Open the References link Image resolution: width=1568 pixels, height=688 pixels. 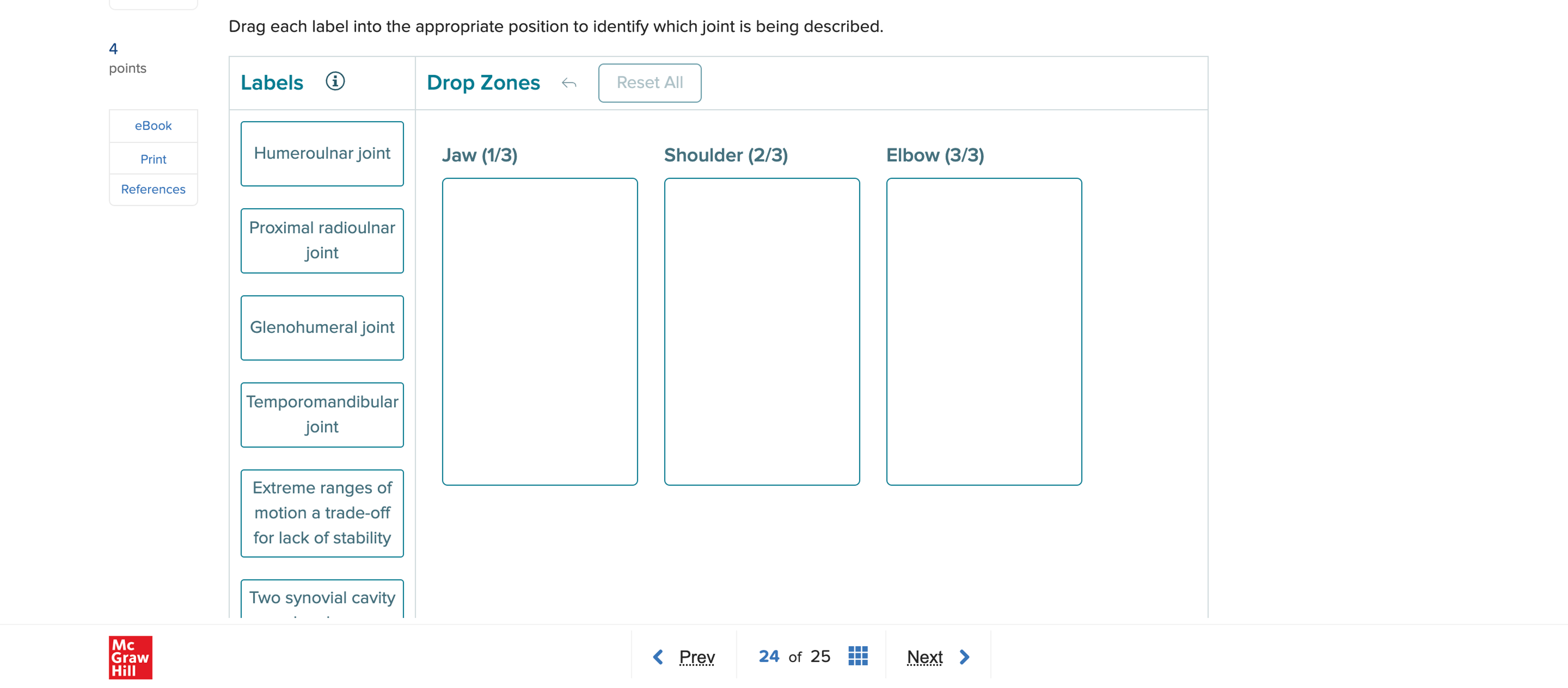pos(153,189)
